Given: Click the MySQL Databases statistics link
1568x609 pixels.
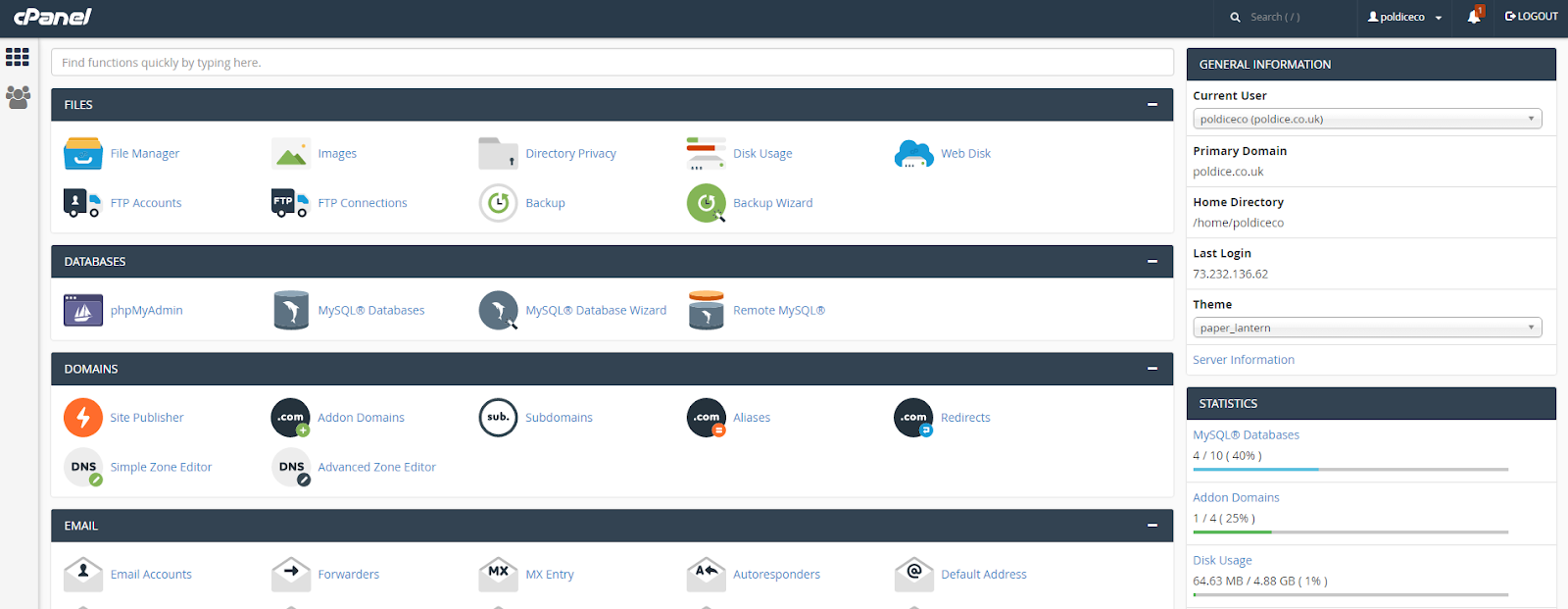Looking at the screenshot, I should click(x=1246, y=435).
